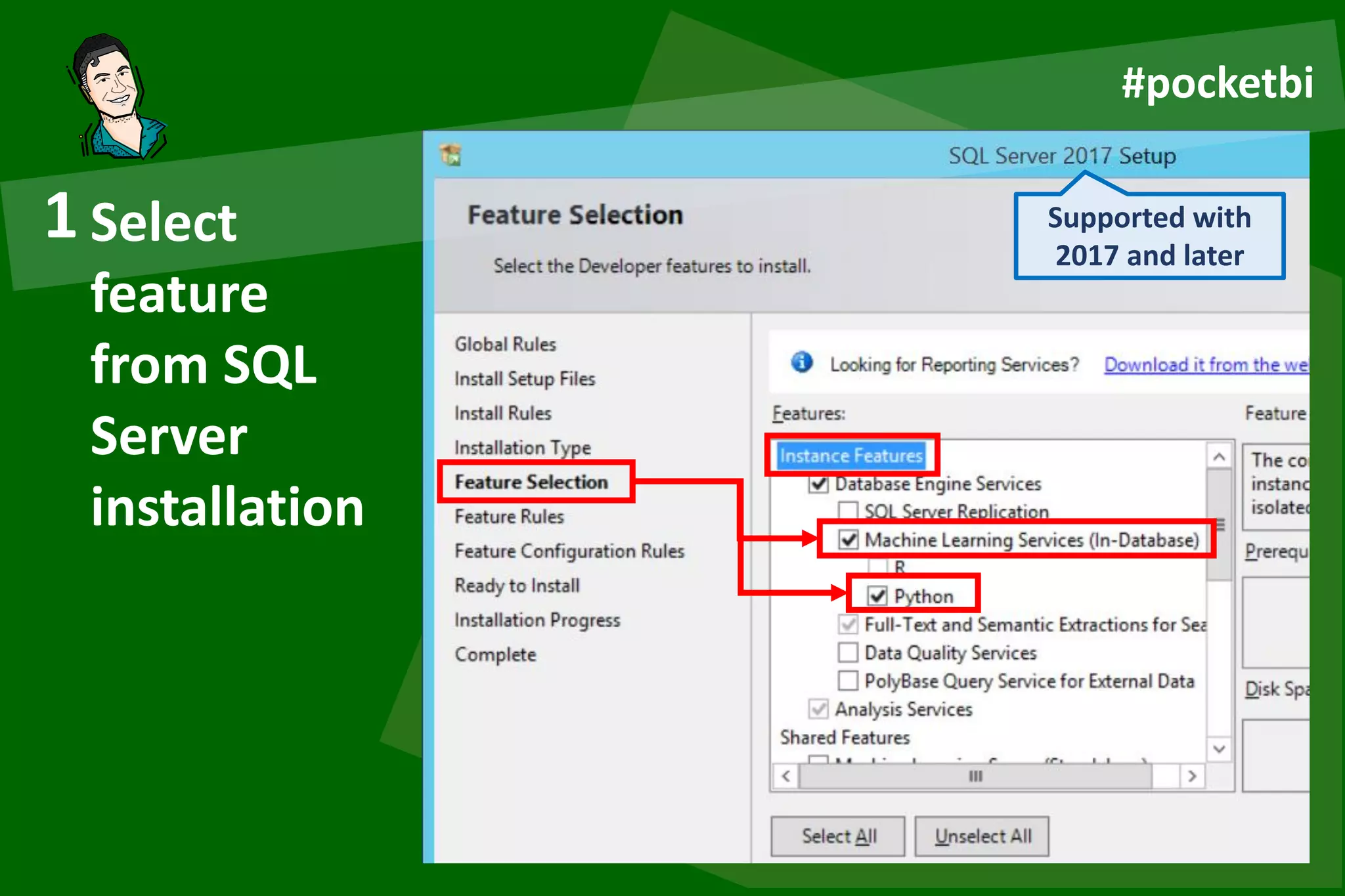1345x896 pixels.
Task: Click the blue info icon beside Reporting Services
Action: tap(801, 362)
